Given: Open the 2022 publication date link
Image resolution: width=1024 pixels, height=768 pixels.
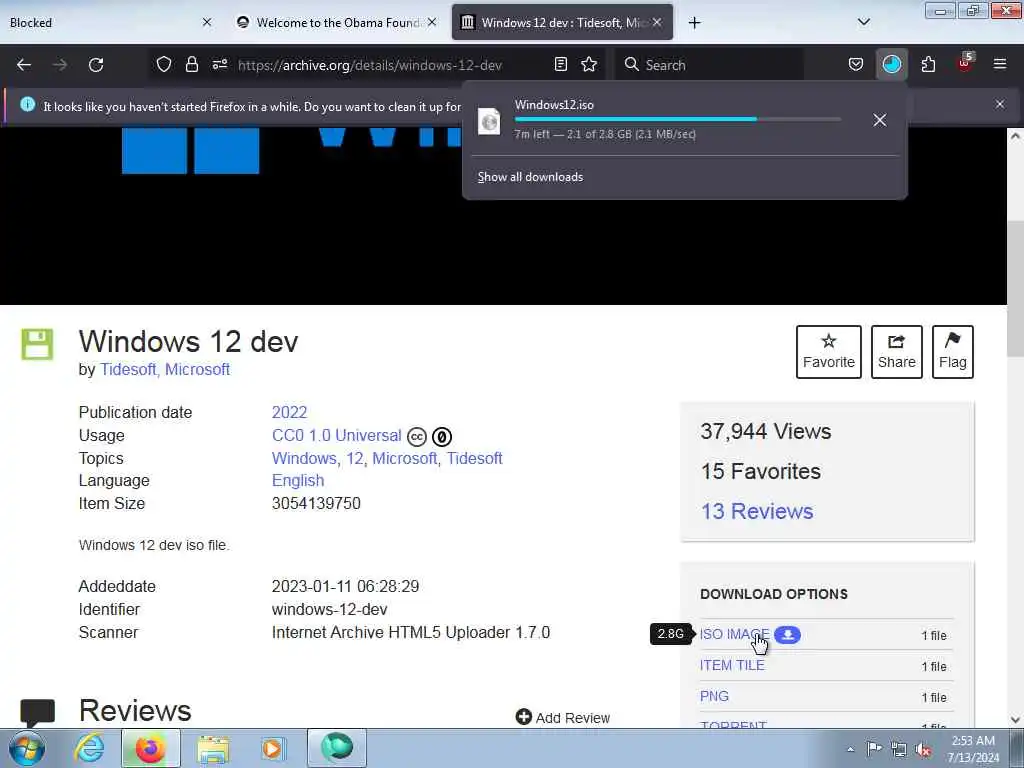Looking at the screenshot, I should click(x=289, y=413).
